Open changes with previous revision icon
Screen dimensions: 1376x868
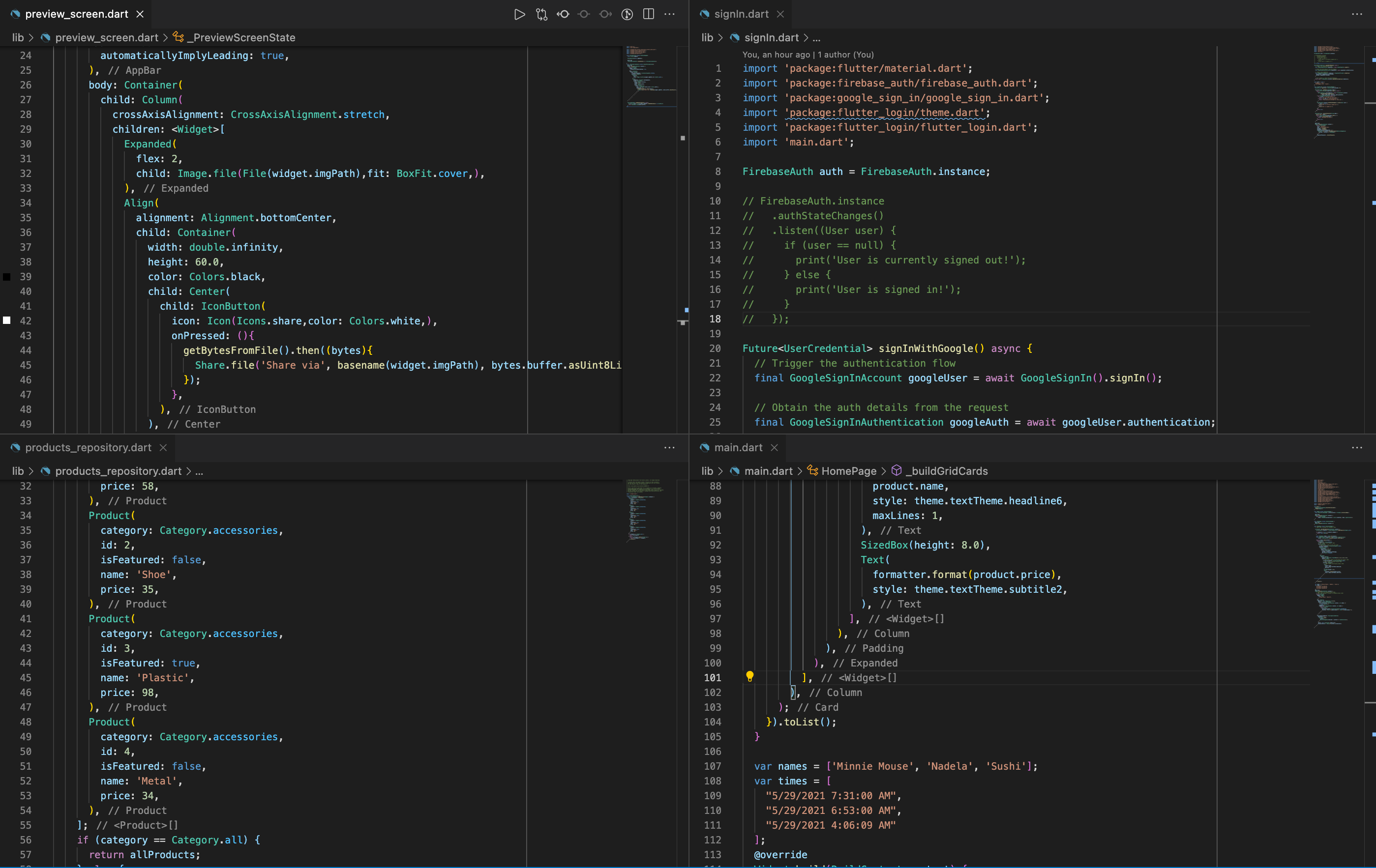pyautogui.click(x=563, y=14)
